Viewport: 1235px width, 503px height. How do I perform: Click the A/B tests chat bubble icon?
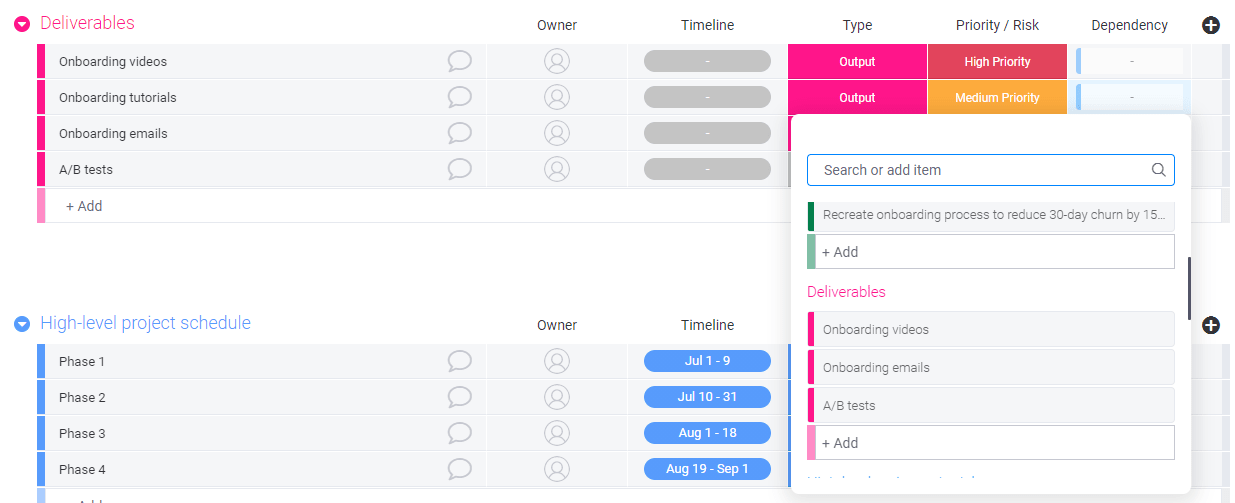click(x=459, y=170)
